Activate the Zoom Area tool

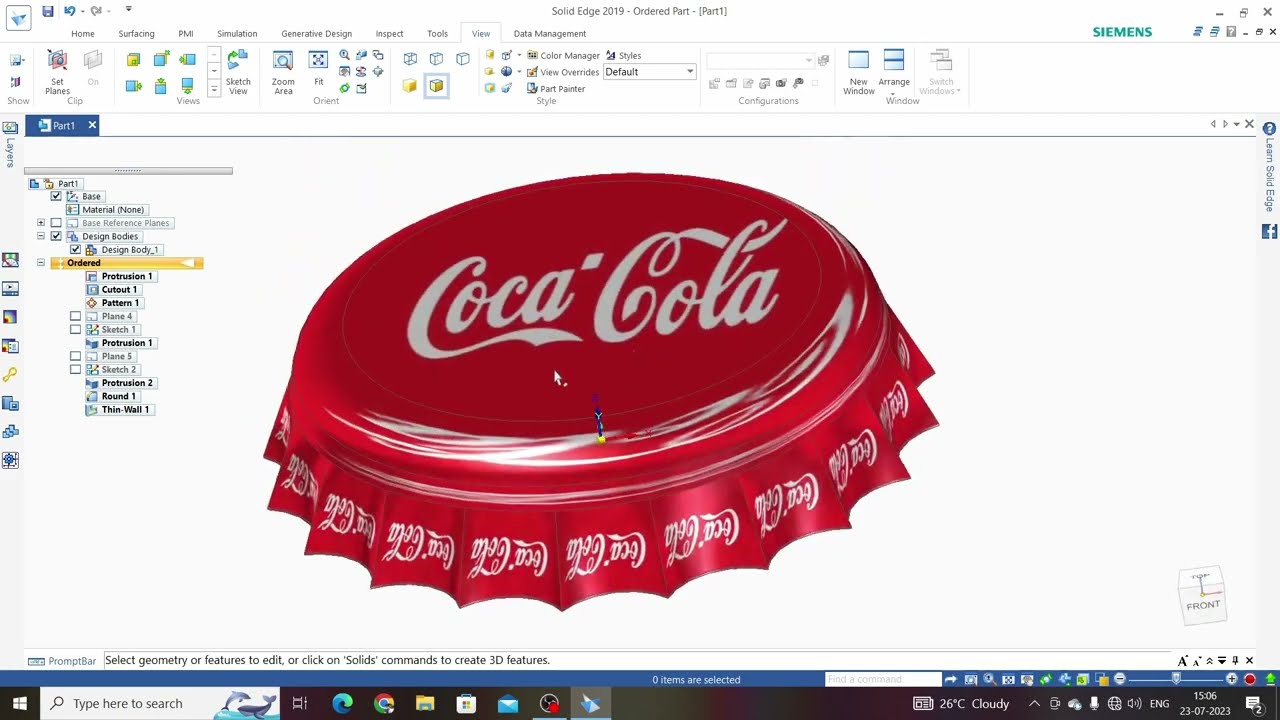283,72
